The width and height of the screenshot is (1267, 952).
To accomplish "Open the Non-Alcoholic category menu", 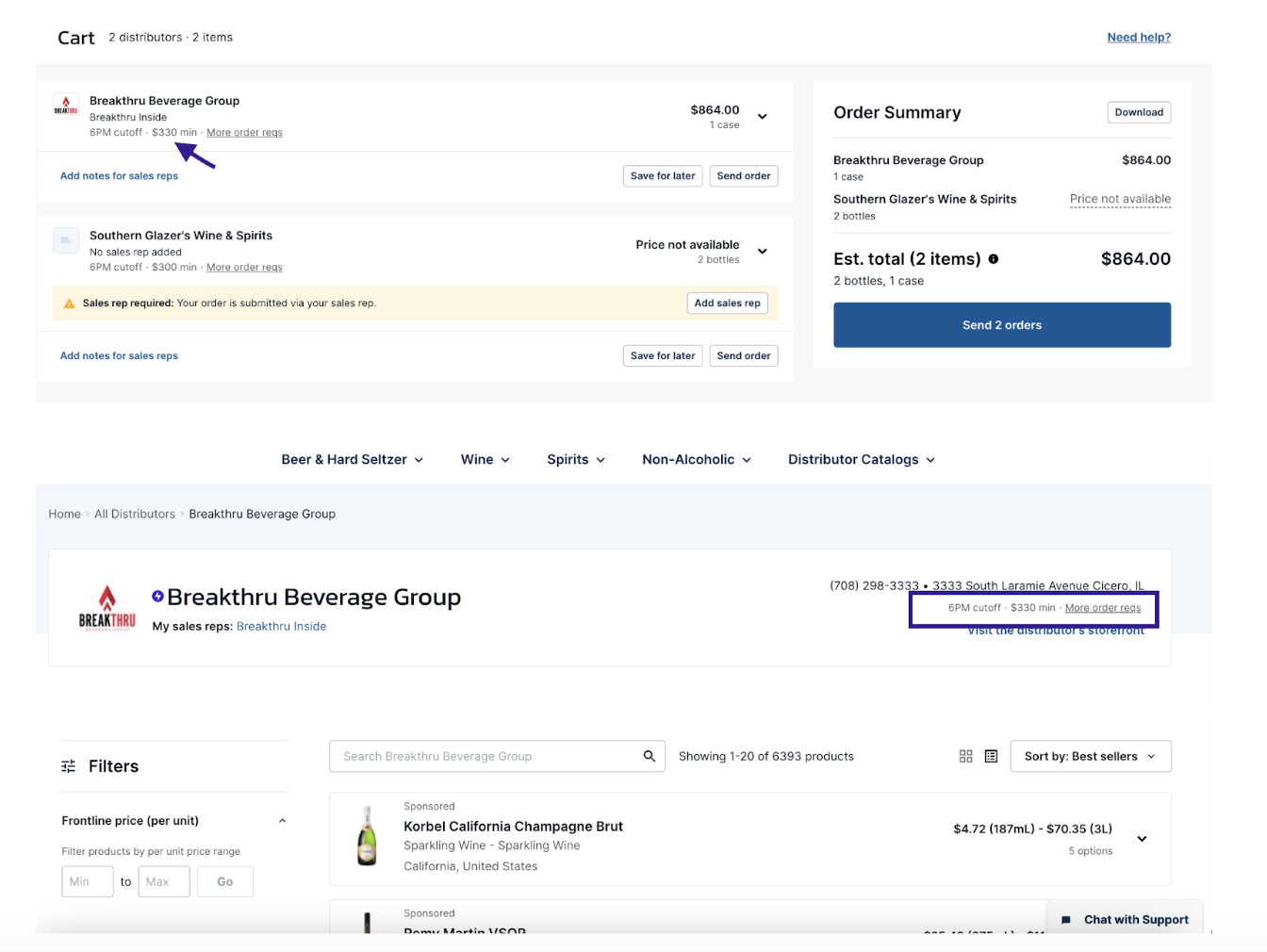I will 697,459.
